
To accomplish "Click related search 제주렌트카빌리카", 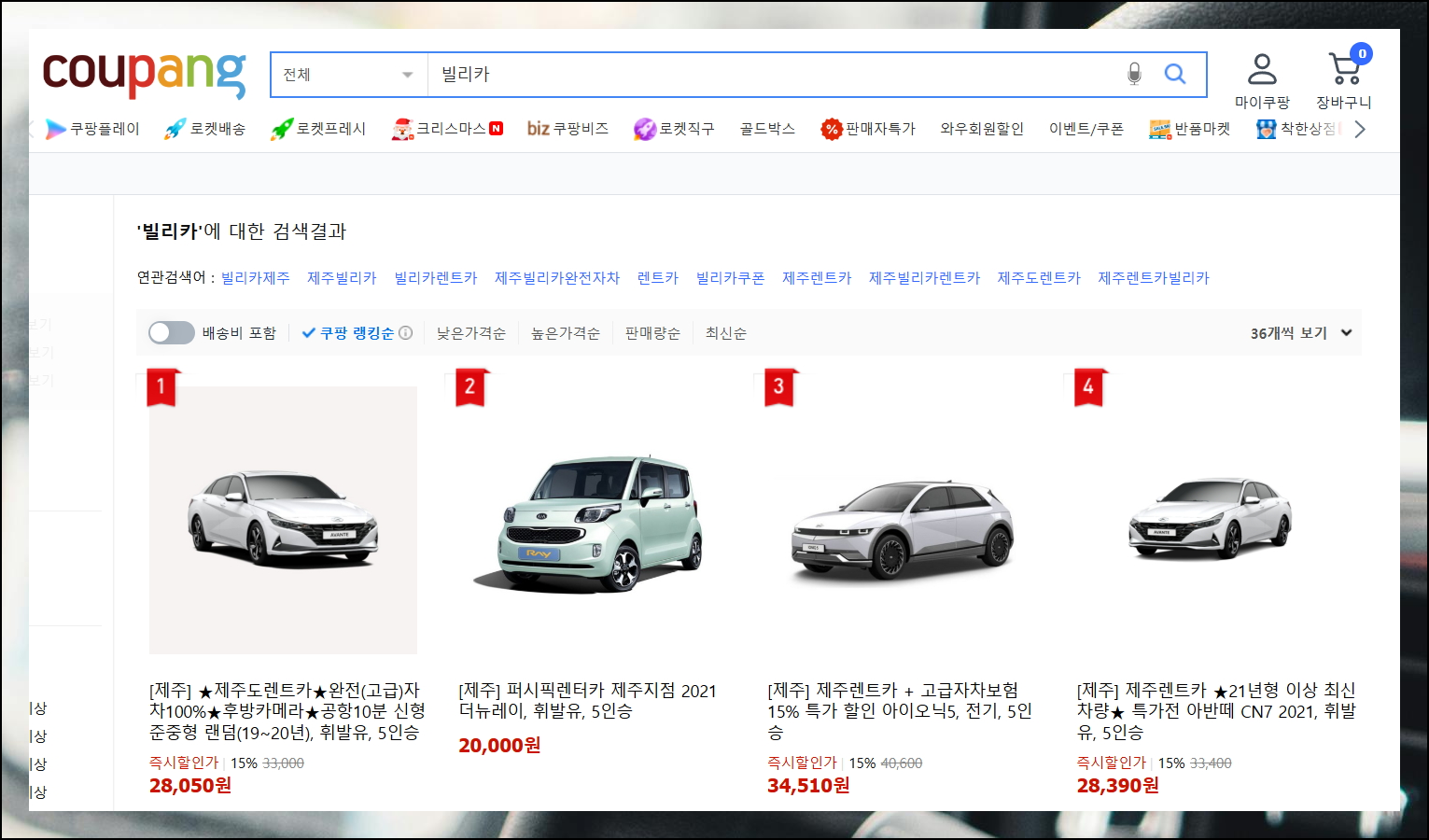I will [x=1154, y=278].
